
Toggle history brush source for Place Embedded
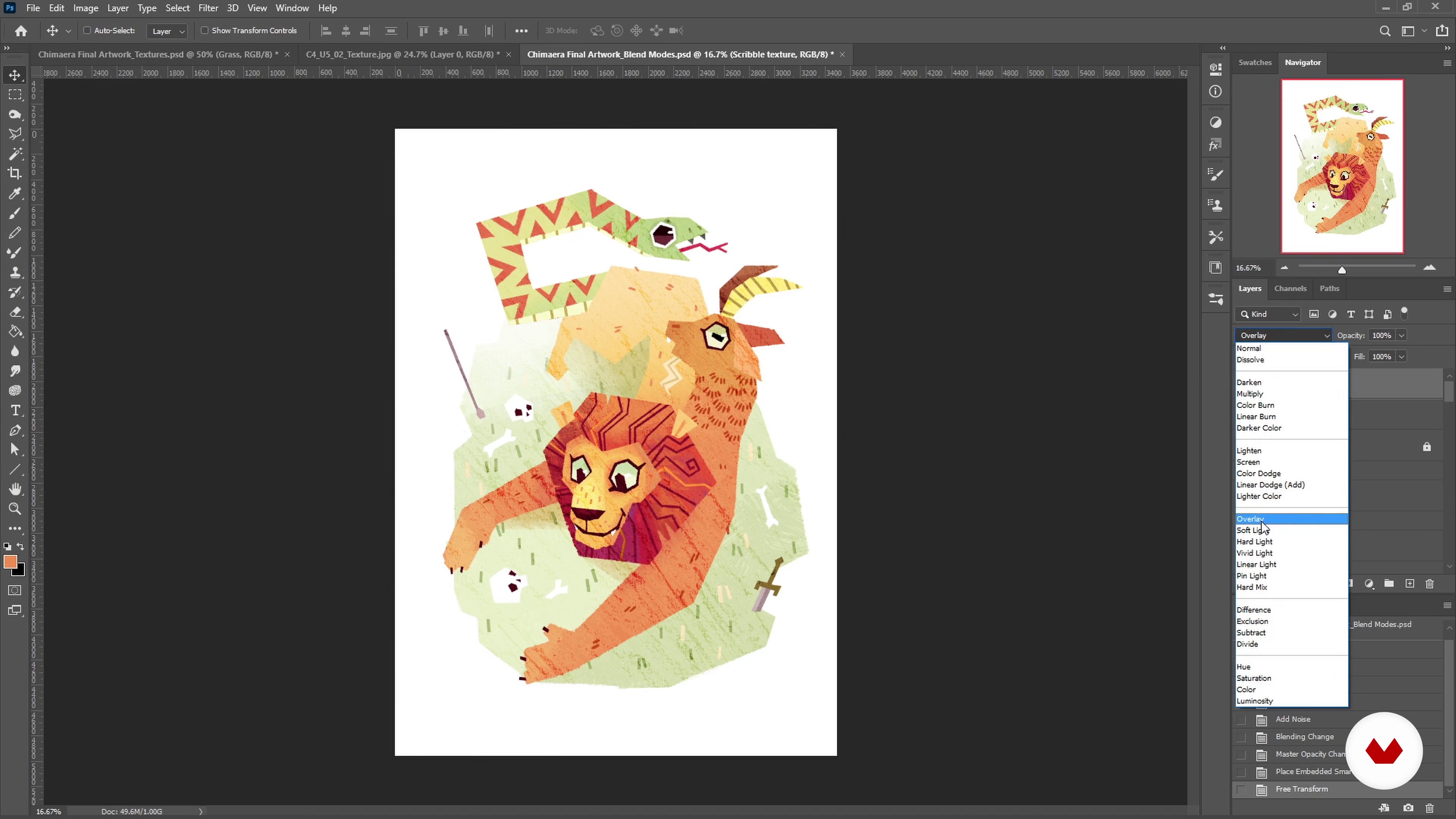click(x=1241, y=772)
